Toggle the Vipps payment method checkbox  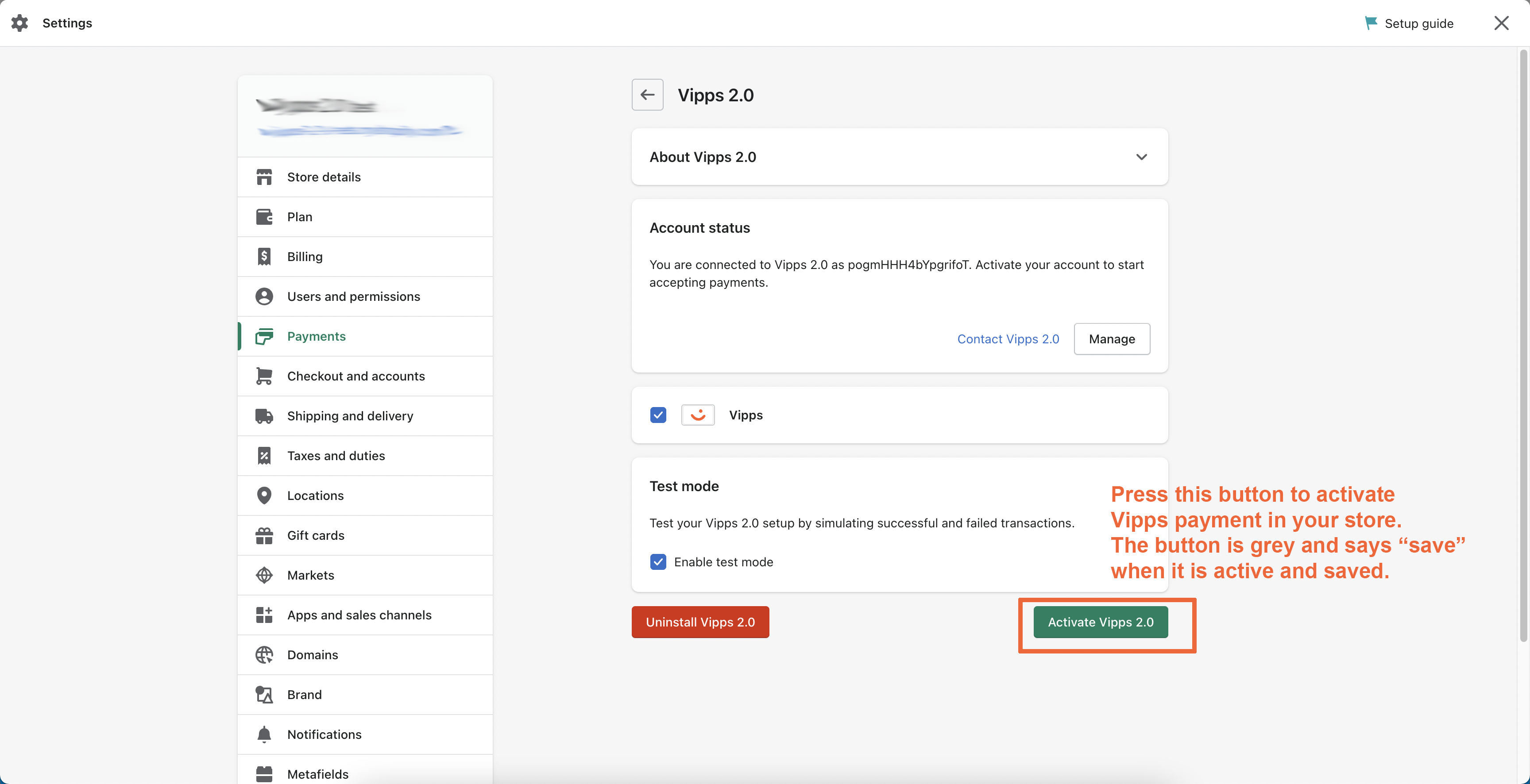[x=658, y=414]
